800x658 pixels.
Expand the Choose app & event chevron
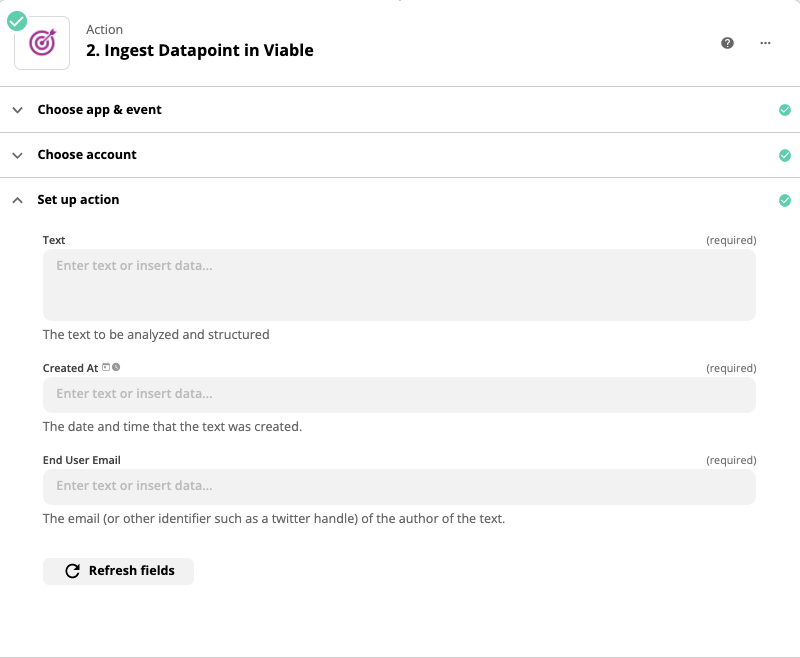point(17,110)
